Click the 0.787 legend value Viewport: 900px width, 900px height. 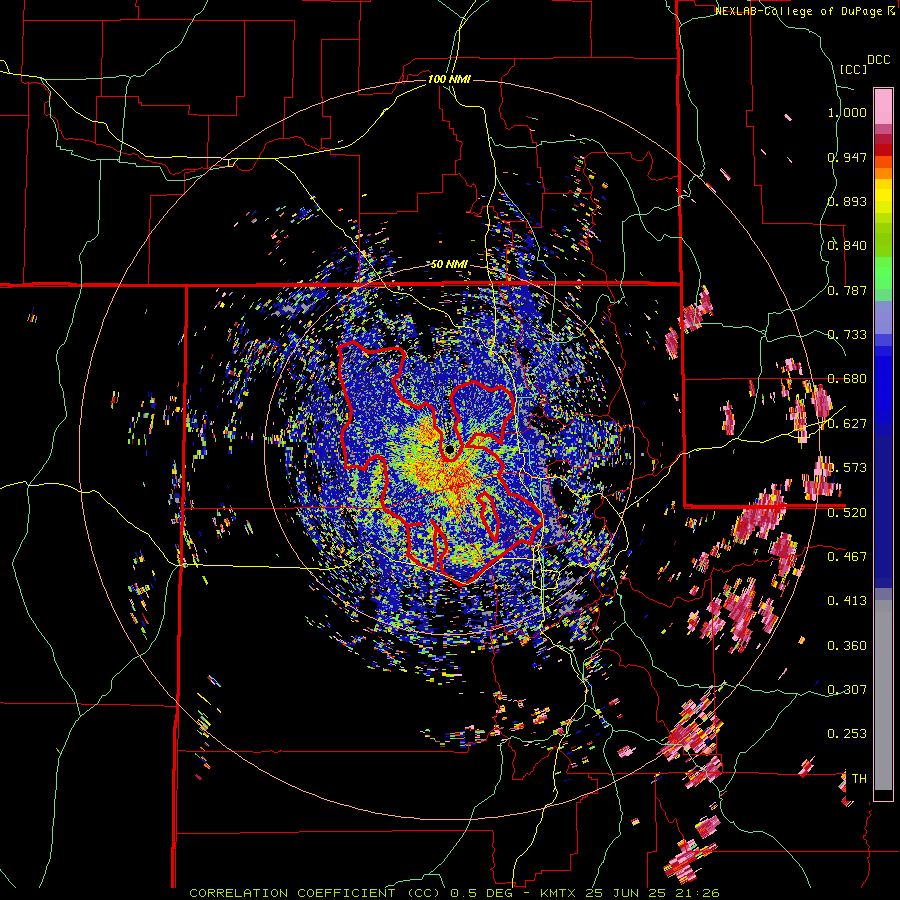tap(847, 290)
